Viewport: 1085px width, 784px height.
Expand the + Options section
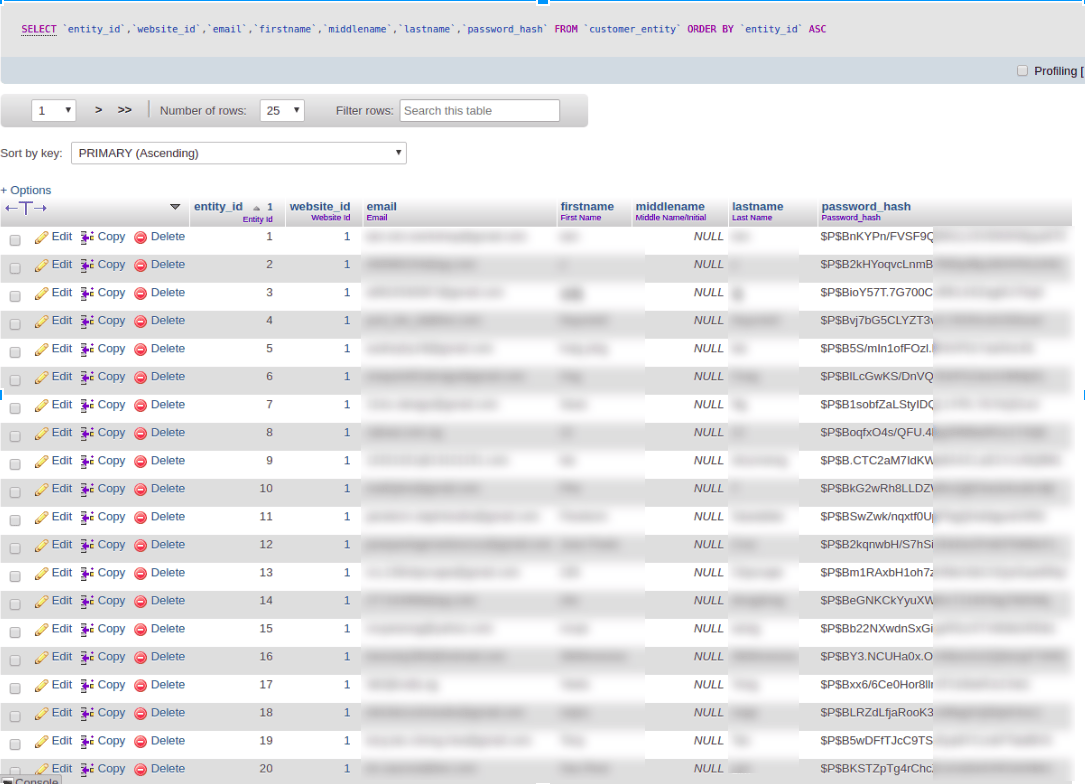[26, 190]
